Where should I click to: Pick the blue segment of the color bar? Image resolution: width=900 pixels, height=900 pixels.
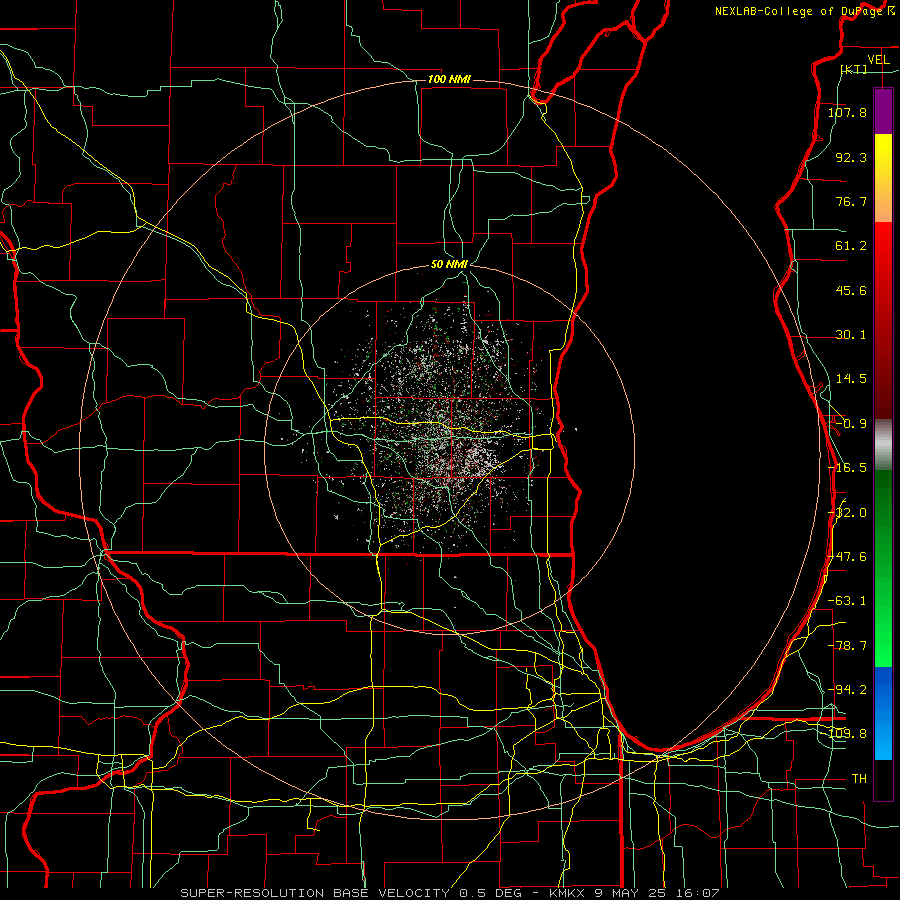click(883, 713)
